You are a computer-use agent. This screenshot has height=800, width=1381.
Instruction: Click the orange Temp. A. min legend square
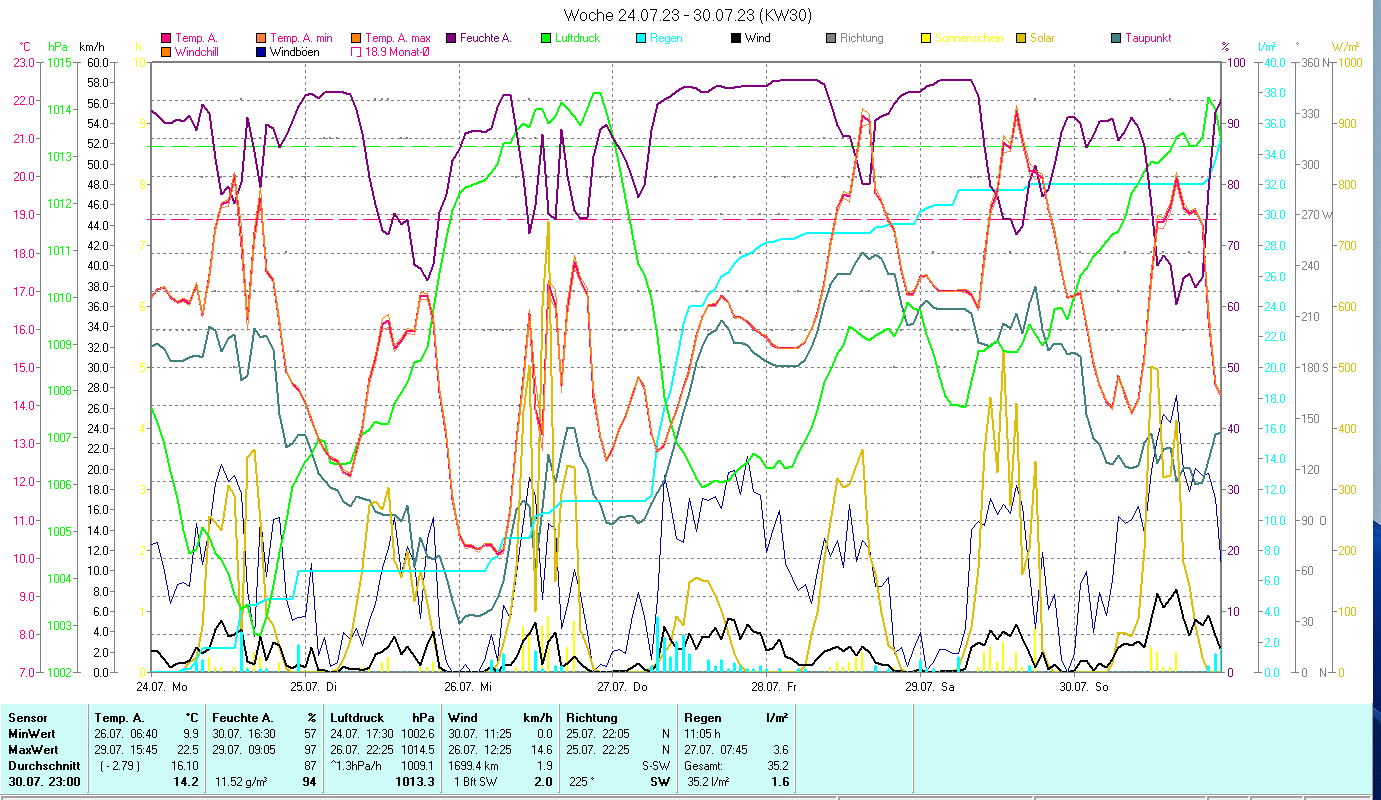pyautogui.click(x=262, y=39)
